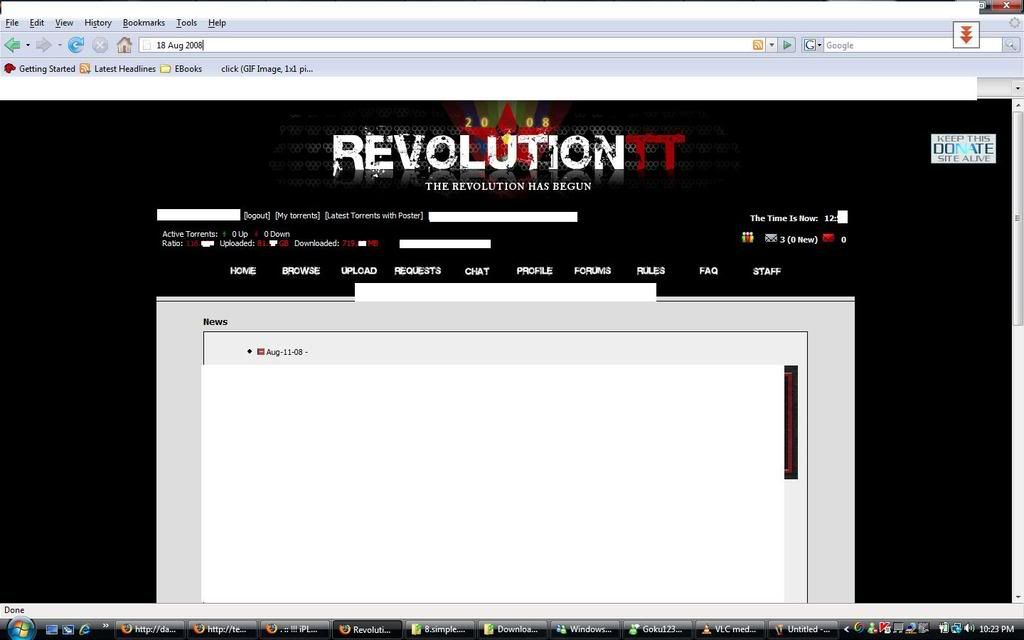Switch to the Goku123 taskbar window
Viewport: 1024px width, 640px height.
[x=658, y=630]
